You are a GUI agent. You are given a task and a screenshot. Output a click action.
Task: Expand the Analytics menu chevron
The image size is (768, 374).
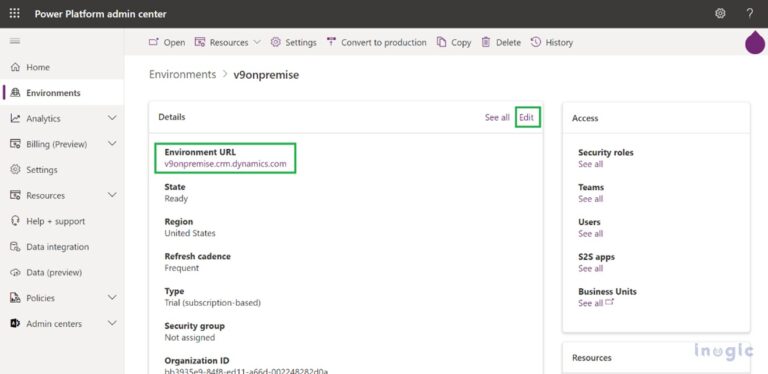(x=112, y=118)
